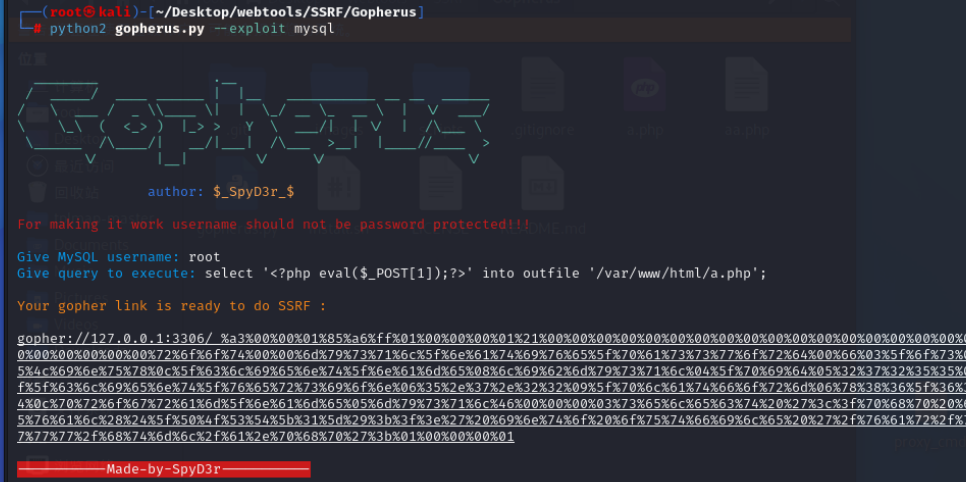Click the 'author:' label
This screenshot has width=966, height=482.
(x=176, y=192)
